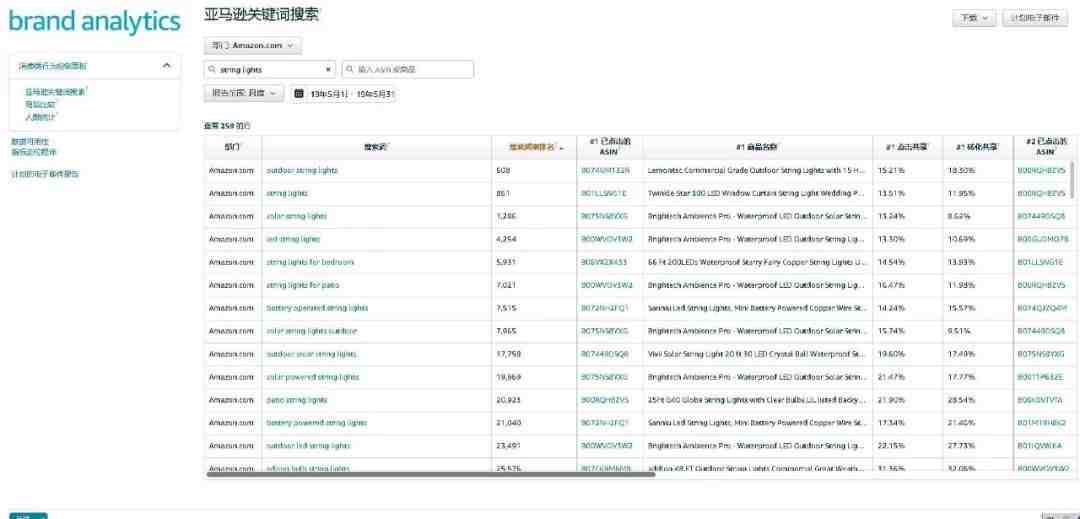Open 'solar powered string lights' link

coord(313,377)
